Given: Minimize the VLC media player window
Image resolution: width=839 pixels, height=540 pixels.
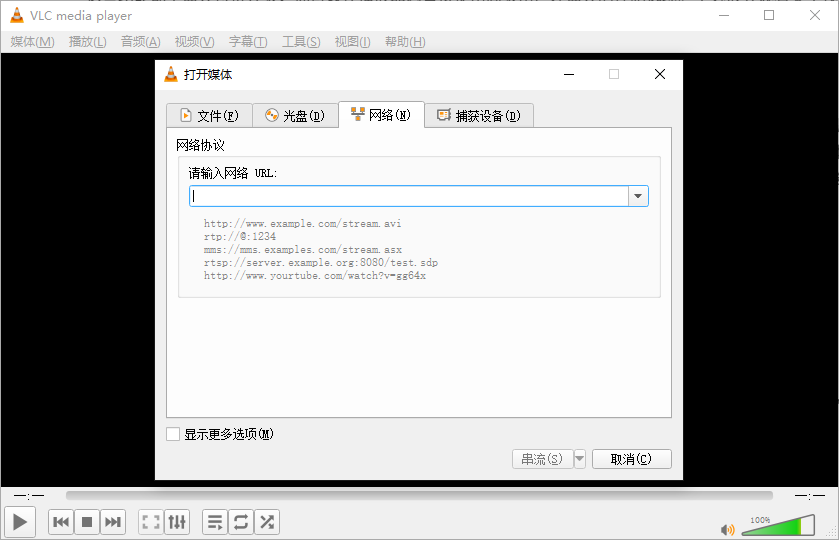Looking at the screenshot, I should pos(724,16).
